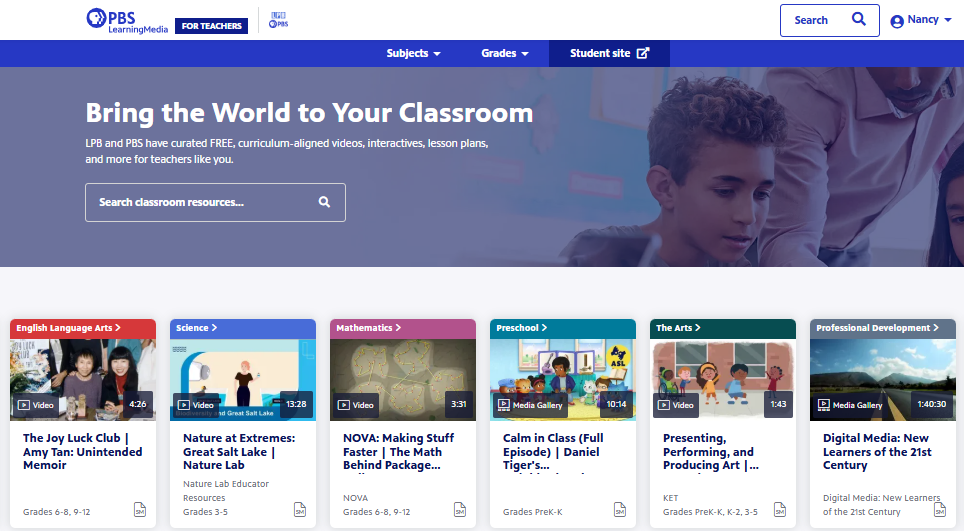
Task: Click 'Bring the World to Your Classroom' heading
Action: [309, 113]
